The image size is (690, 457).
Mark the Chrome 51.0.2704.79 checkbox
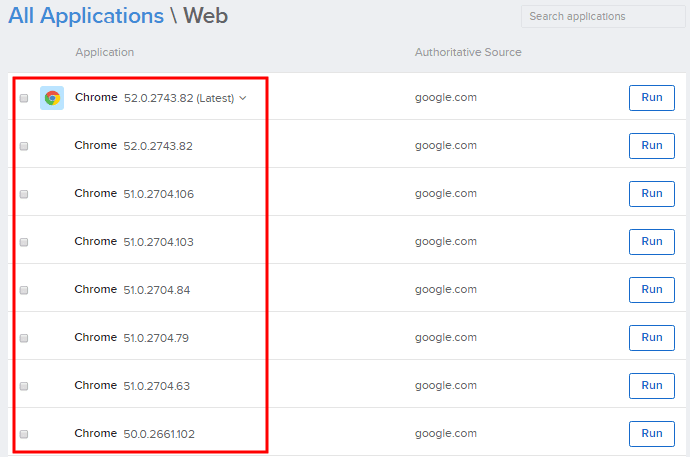point(24,338)
